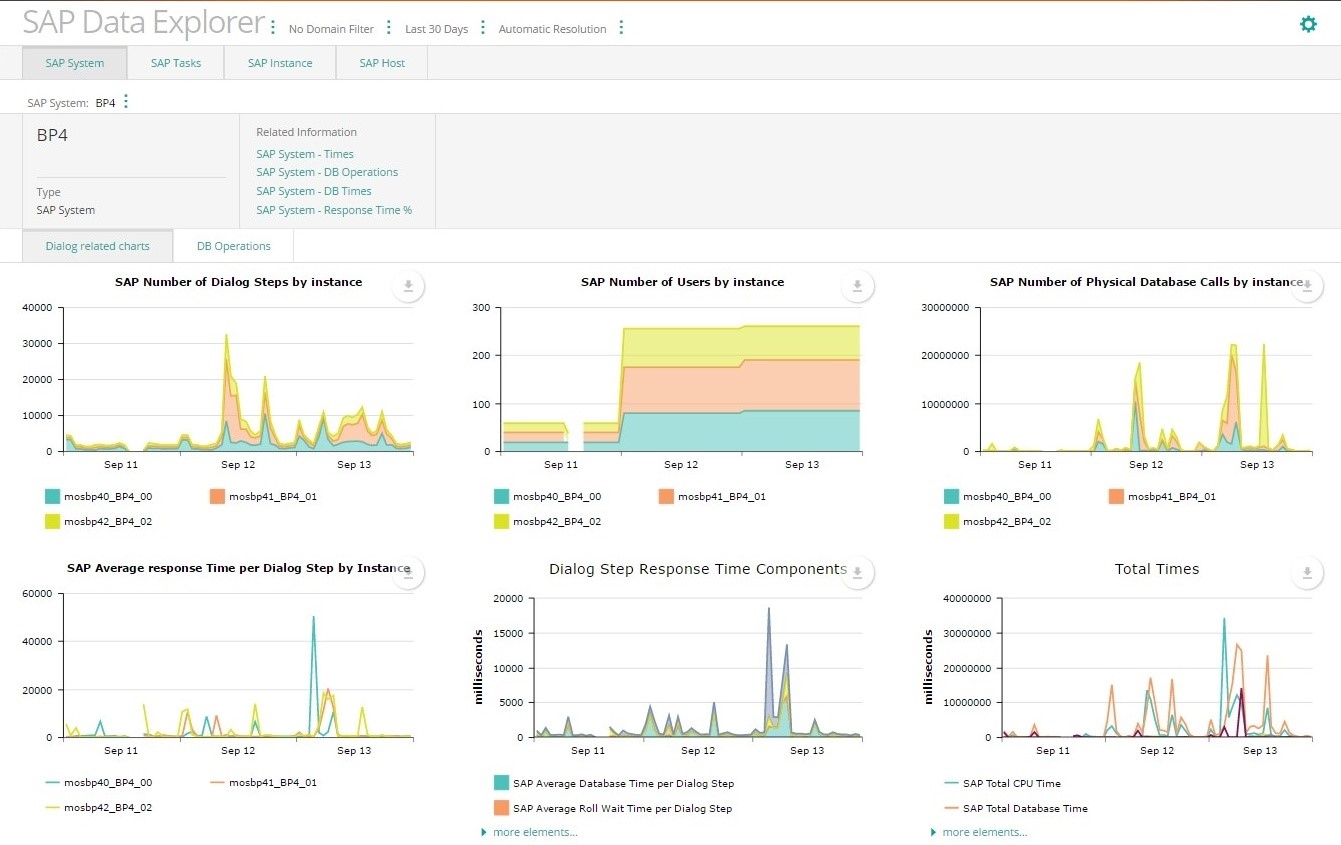Toggle mosbp42_BP4_02 swatch in Number of Users legend
The image size is (1341, 845).
[x=502, y=521]
